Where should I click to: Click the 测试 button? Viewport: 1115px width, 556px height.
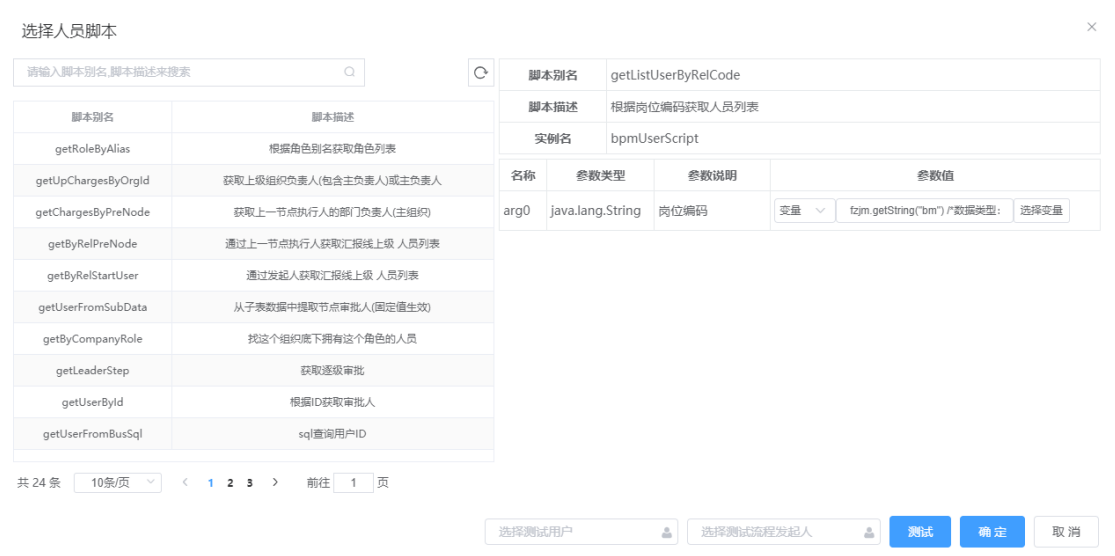[x=920, y=532]
